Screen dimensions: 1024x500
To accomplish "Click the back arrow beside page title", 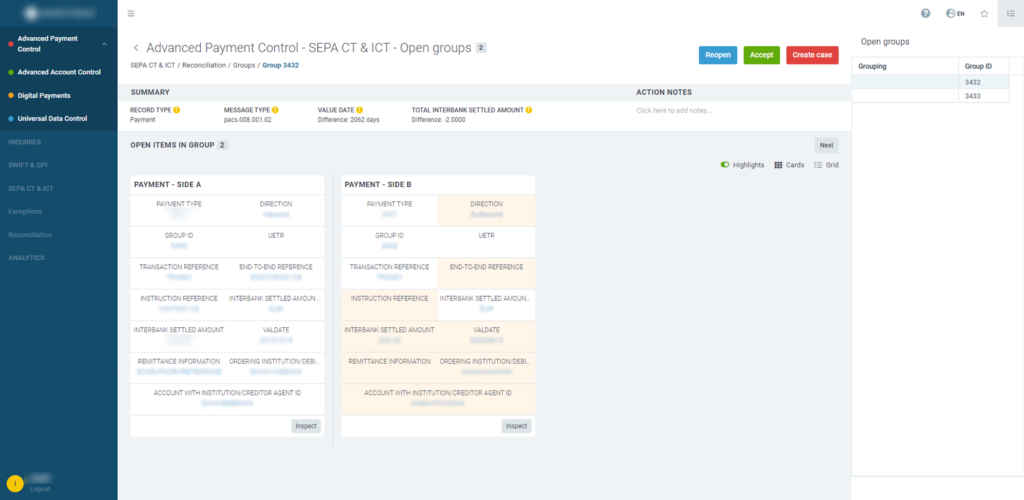I will pyautogui.click(x=136, y=48).
